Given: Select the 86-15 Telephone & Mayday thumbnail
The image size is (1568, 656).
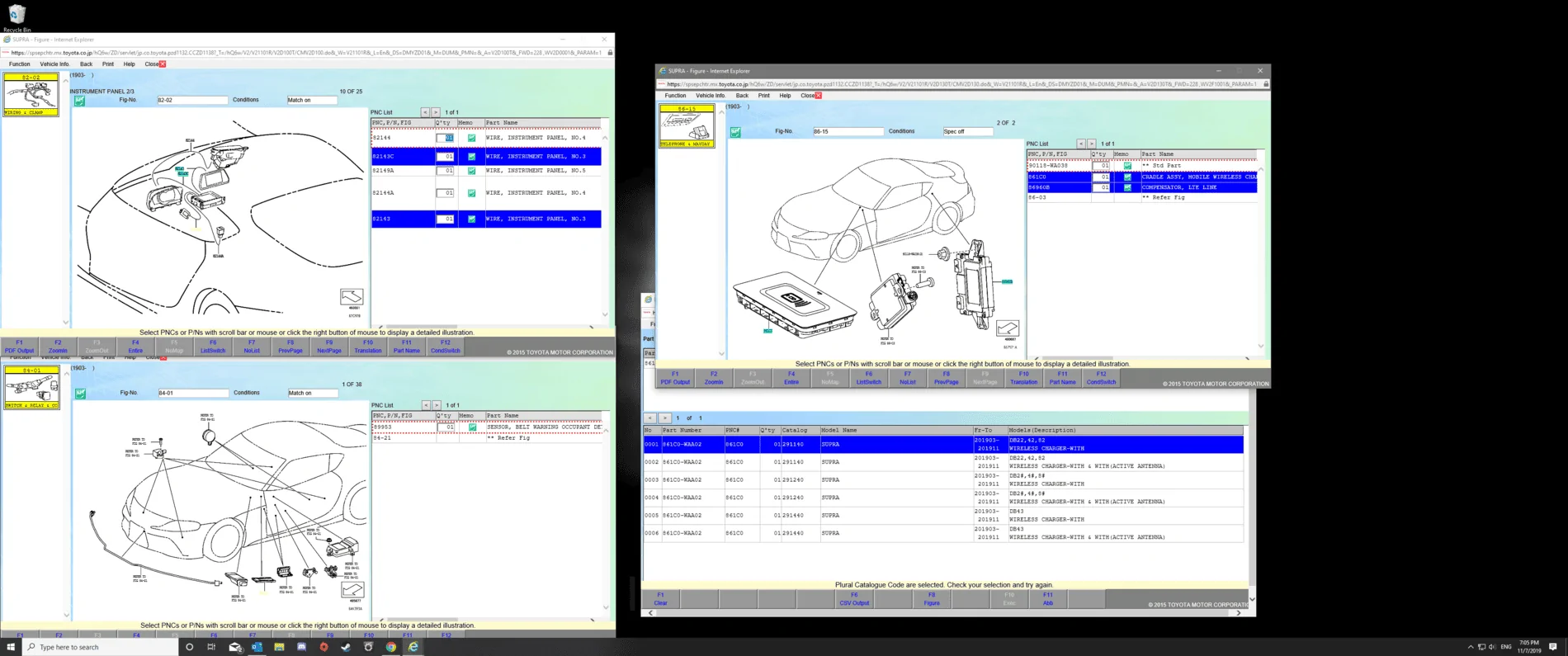Looking at the screenshot, I should point(687,126).
